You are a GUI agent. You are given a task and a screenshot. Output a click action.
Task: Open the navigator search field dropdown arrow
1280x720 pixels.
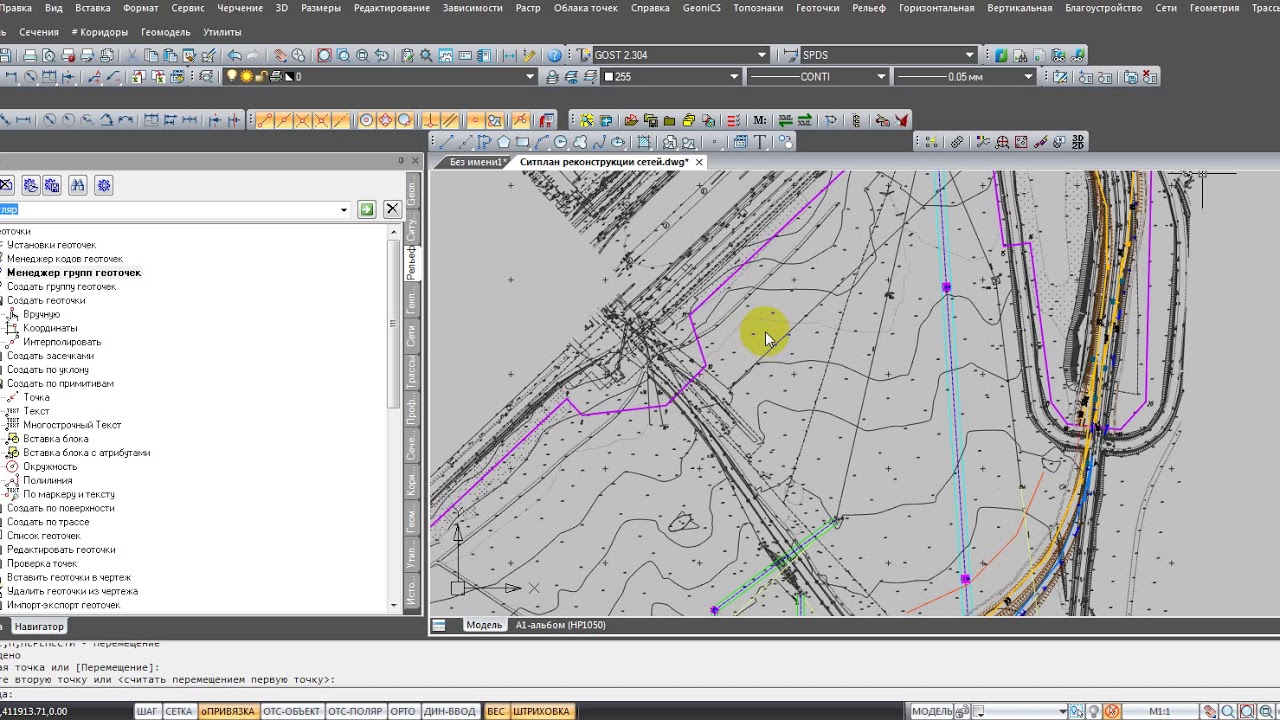point(344,210)
